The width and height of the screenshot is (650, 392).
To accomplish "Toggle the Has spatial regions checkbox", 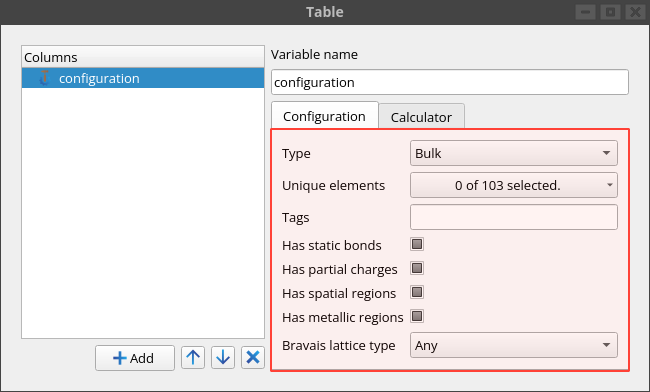I will [x=417, y=292].
